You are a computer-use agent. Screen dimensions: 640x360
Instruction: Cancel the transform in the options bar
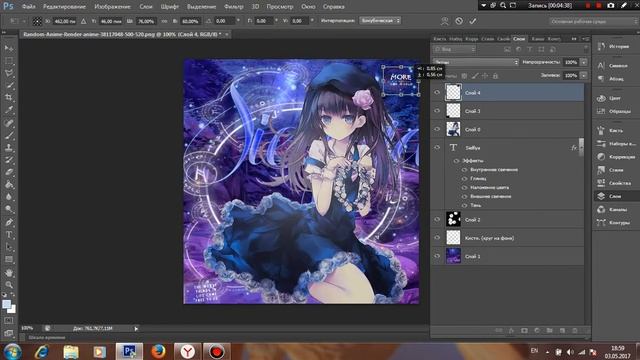(459, 21)
